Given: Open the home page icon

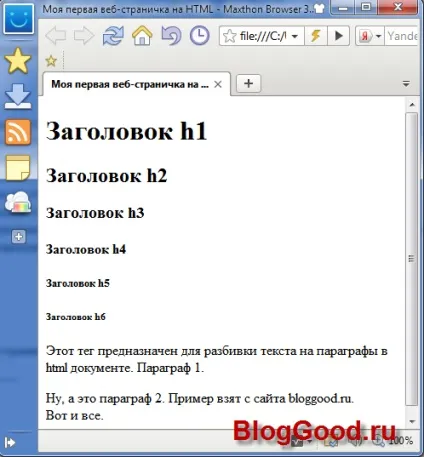Looking at the screenshot, I should coord(142,35).
